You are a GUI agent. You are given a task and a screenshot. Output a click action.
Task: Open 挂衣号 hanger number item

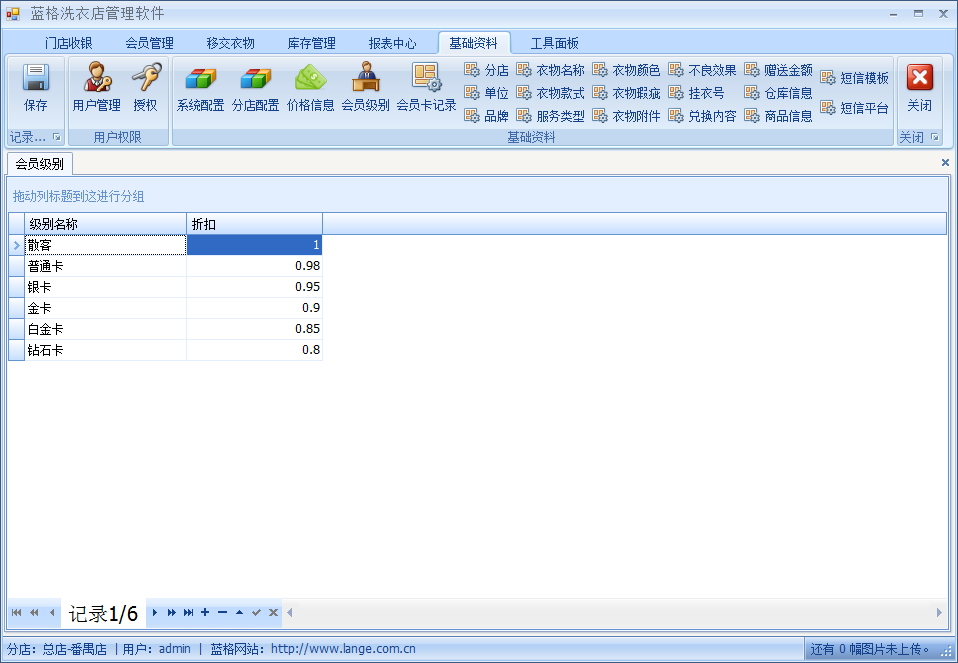point(697,93)
